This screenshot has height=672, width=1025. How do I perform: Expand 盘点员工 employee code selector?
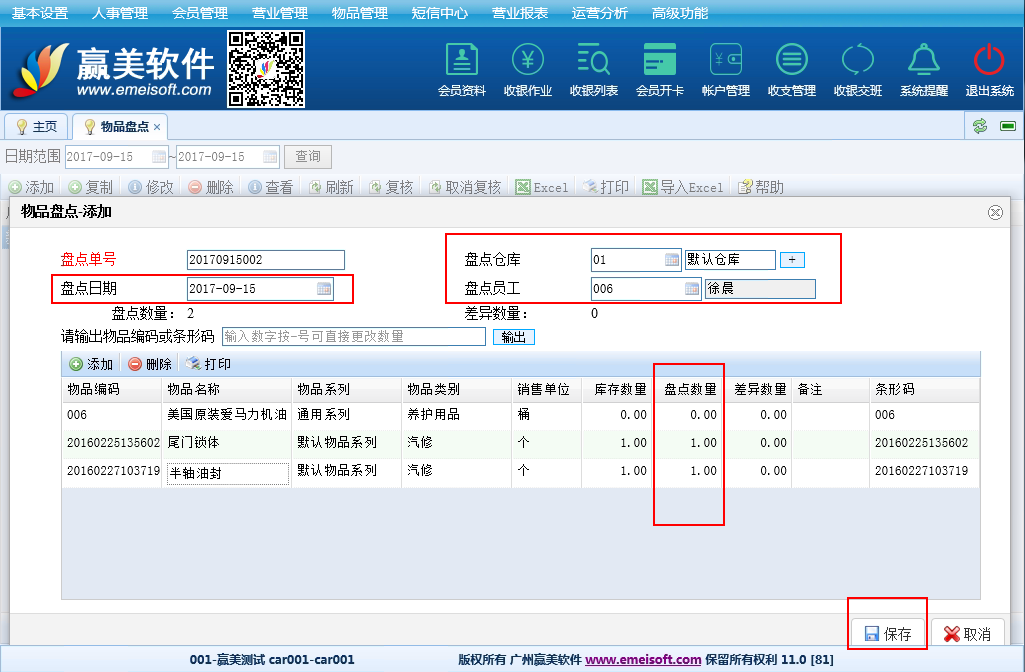[x=692, y=289]
